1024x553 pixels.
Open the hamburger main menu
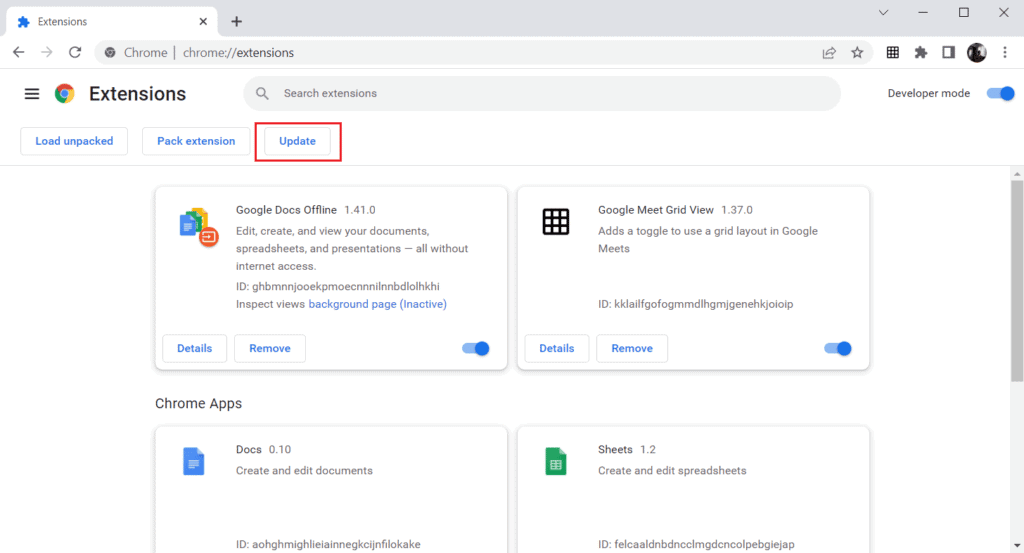[x=31, y=93]
